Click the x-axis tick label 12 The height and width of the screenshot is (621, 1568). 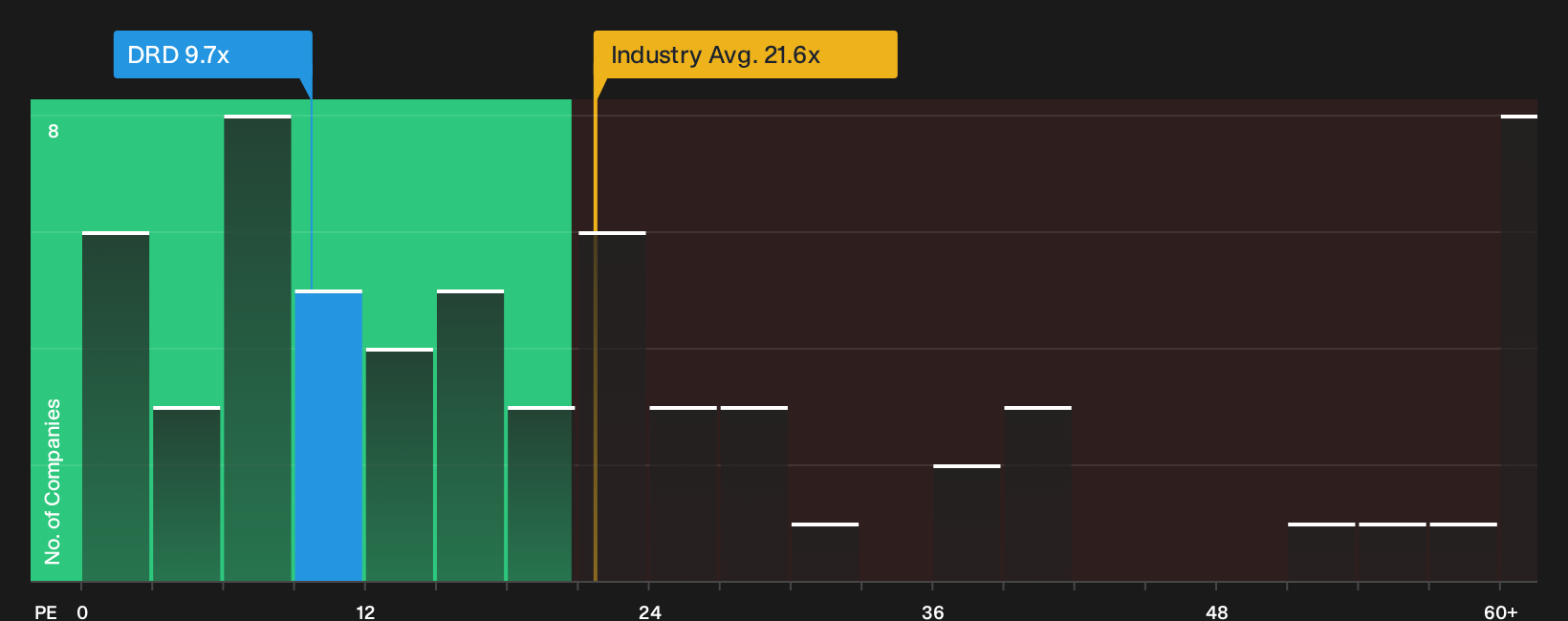click(365, 611)
